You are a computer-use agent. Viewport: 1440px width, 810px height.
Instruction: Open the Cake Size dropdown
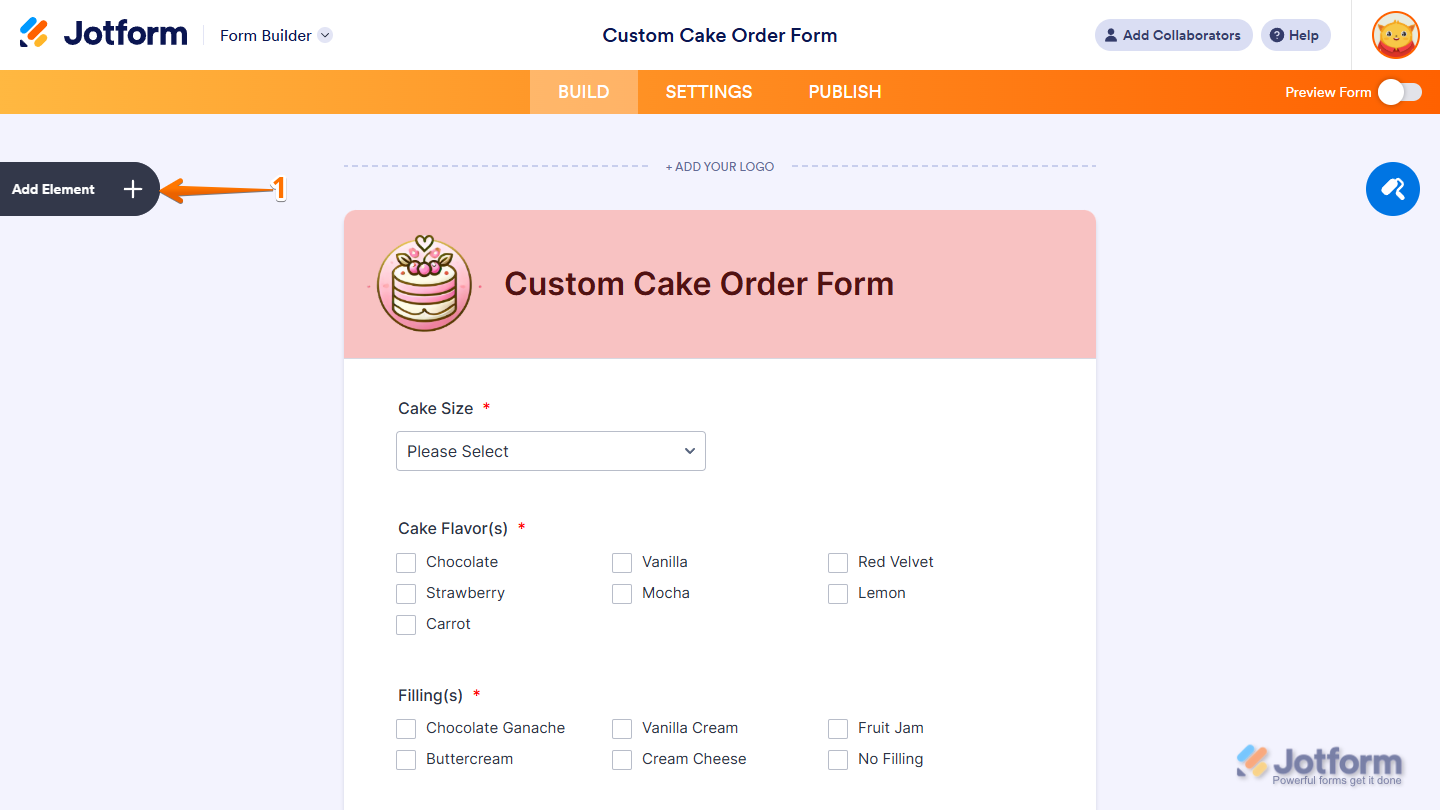click(x=550, y=451)
